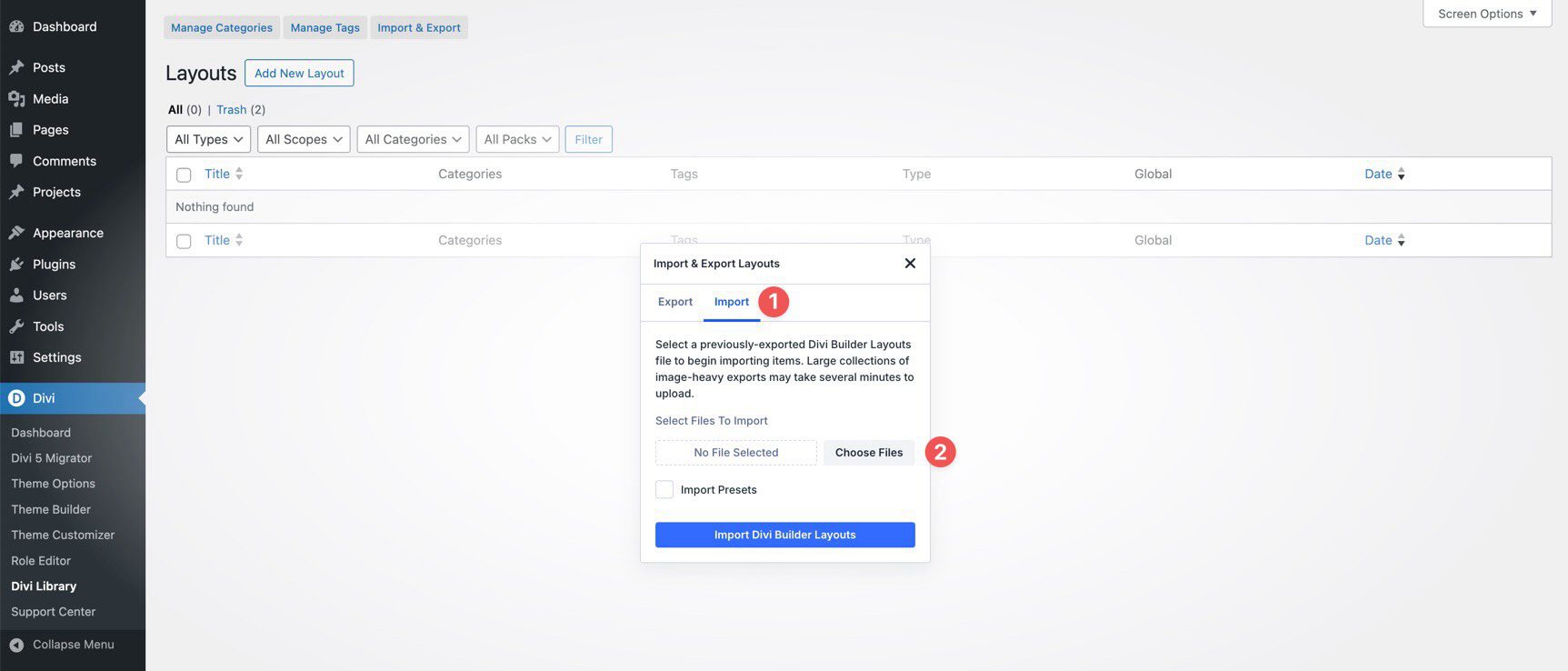1568x671 pixels.
Task: Open Divi 5 Migrator submenu
Action: 52,458
